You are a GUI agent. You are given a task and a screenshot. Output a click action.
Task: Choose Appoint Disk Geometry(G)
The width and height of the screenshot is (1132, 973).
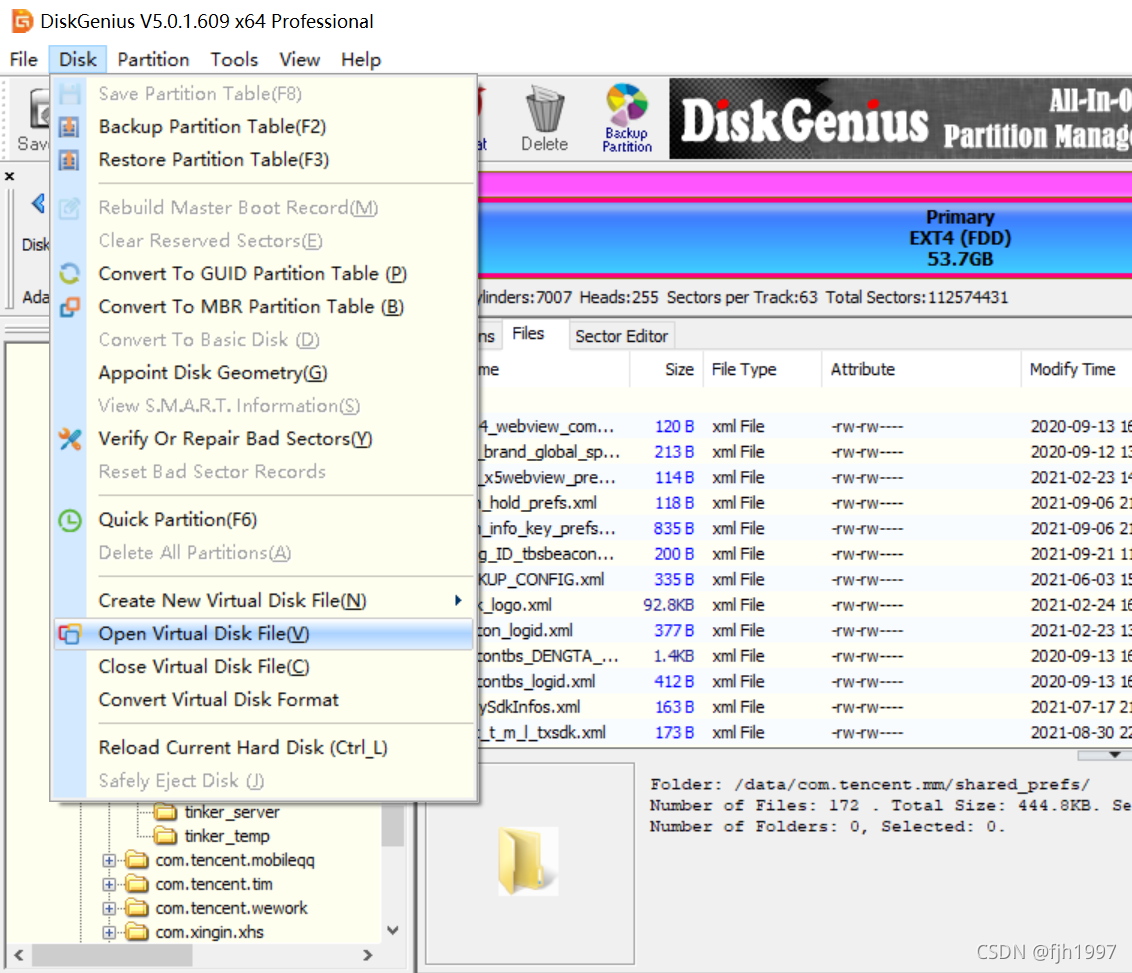pyautogui.click(x=264, y=372)
